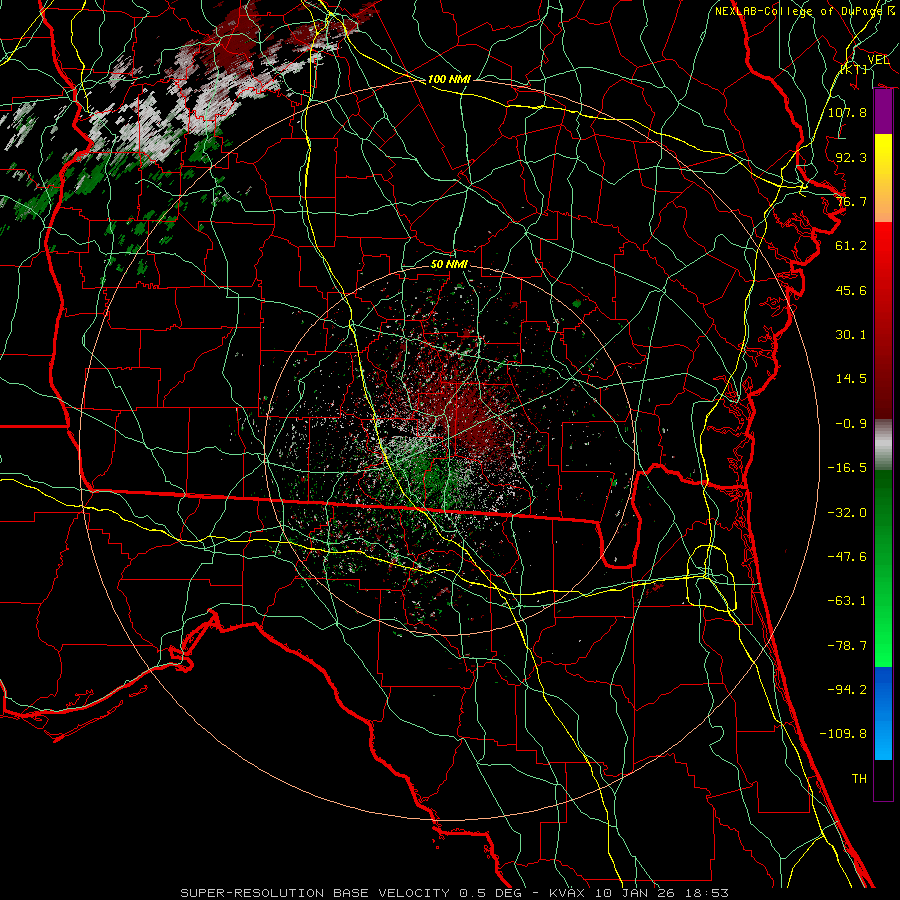The width and height of the screenshot is (900, 900).
Task: Pick the purple segment of the color bar
Action: (x=883, y=112)
